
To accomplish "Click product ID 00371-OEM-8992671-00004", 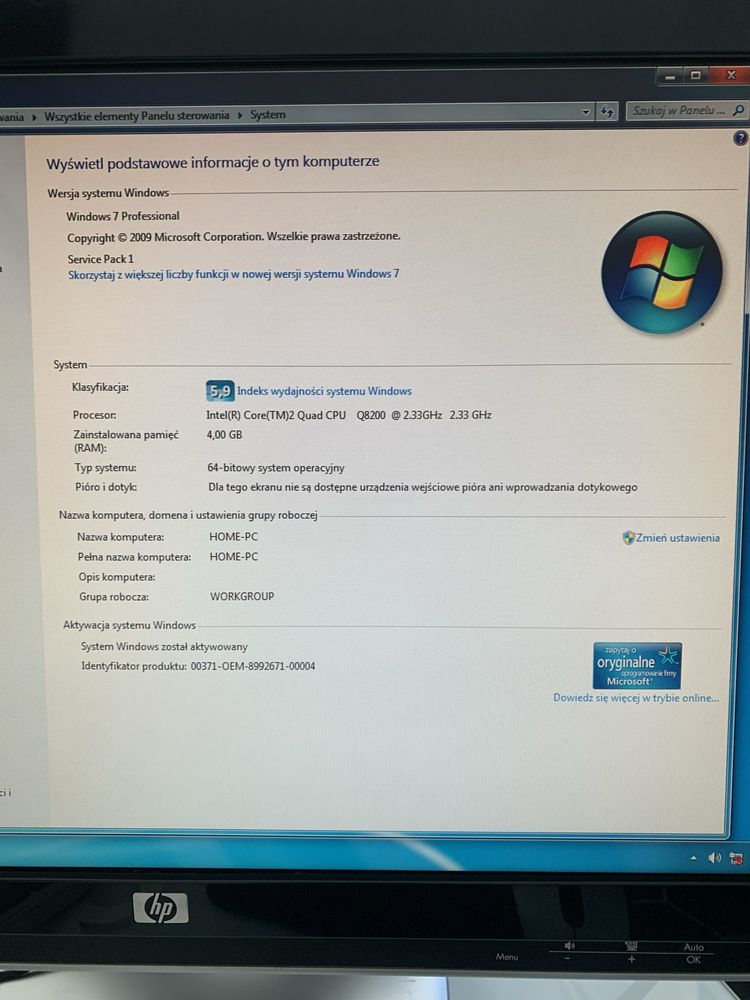I will [x=253, y=666].
